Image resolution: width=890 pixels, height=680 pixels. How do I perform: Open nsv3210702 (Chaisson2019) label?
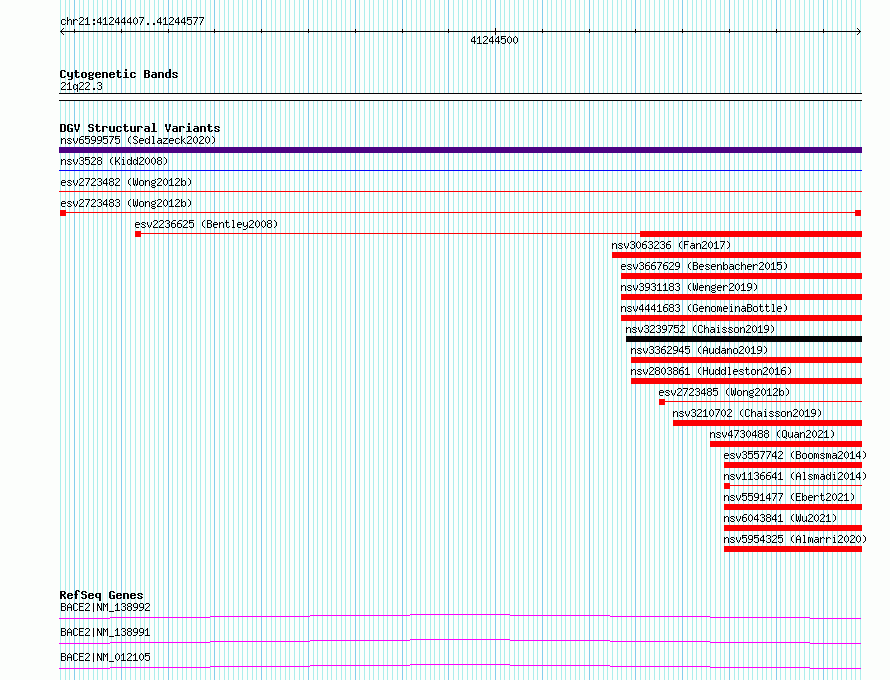tap(747, 413)
